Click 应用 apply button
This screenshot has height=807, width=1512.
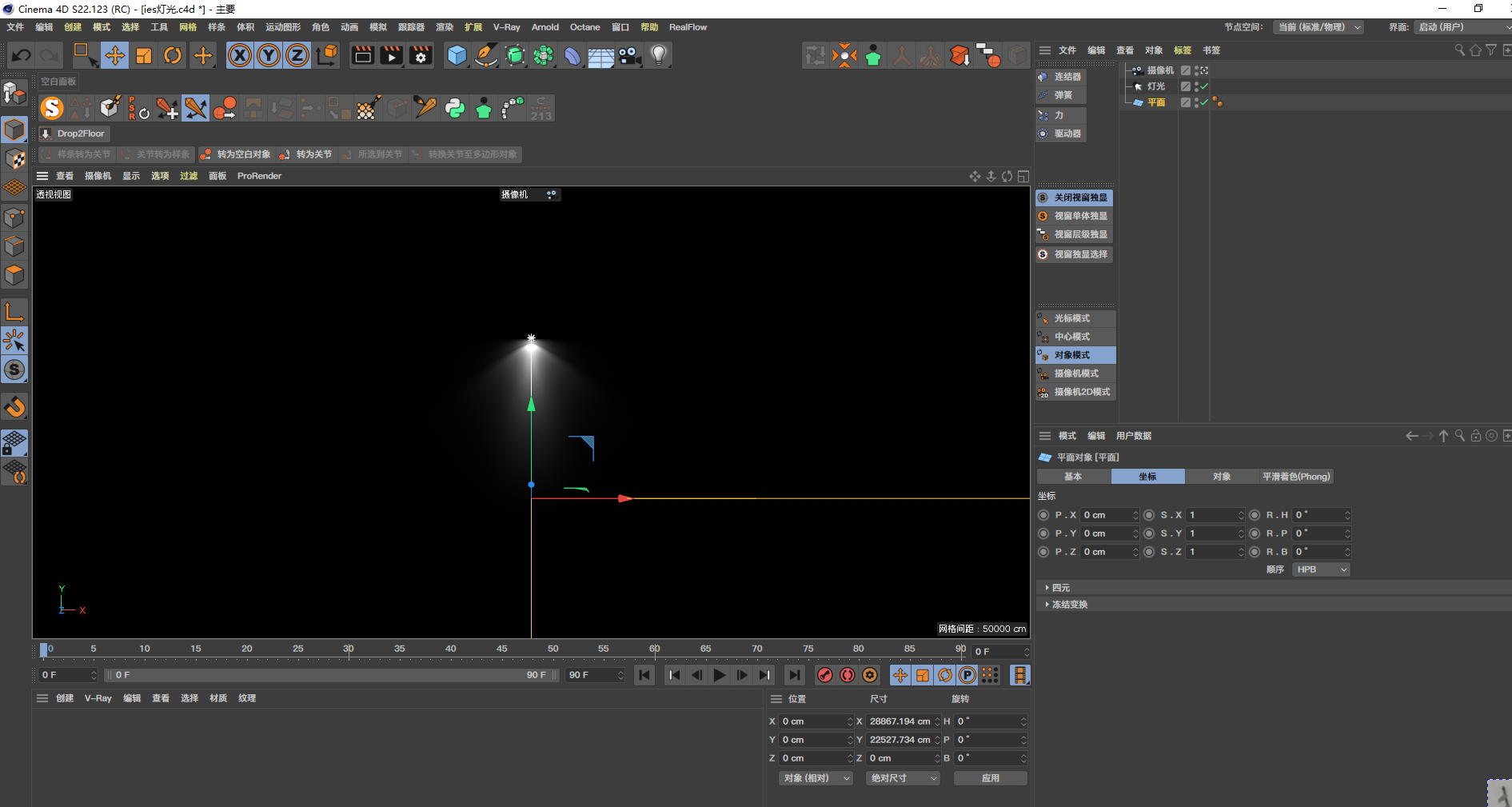click(990, 778)
